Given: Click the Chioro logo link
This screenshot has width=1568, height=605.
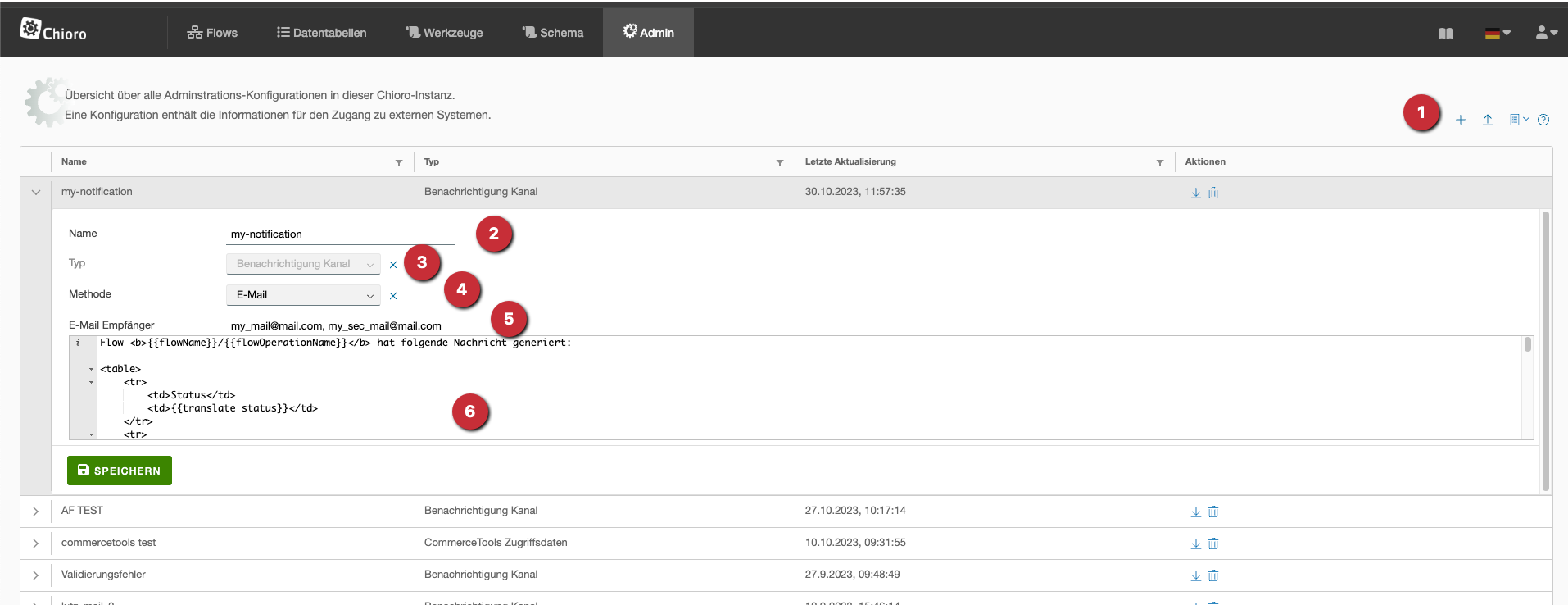Looking at the screenshot, I should (x=53, y=31).
